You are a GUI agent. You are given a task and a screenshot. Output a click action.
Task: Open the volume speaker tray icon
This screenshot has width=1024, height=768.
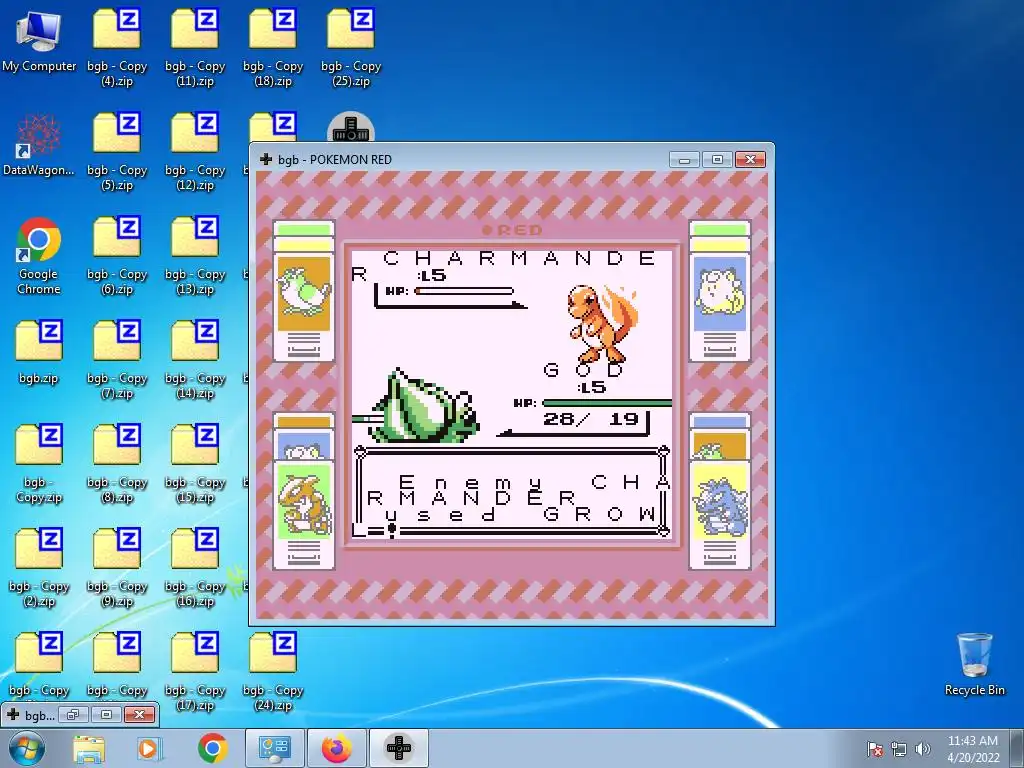point(923,749)
